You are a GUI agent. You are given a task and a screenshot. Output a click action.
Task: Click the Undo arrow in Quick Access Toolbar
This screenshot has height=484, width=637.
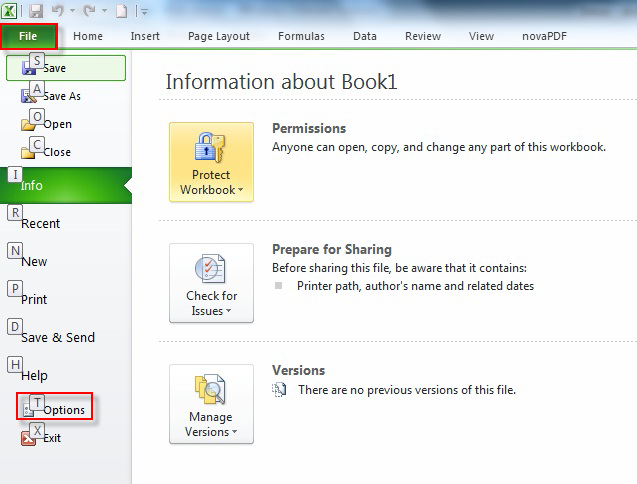click(x=58, y=11)
